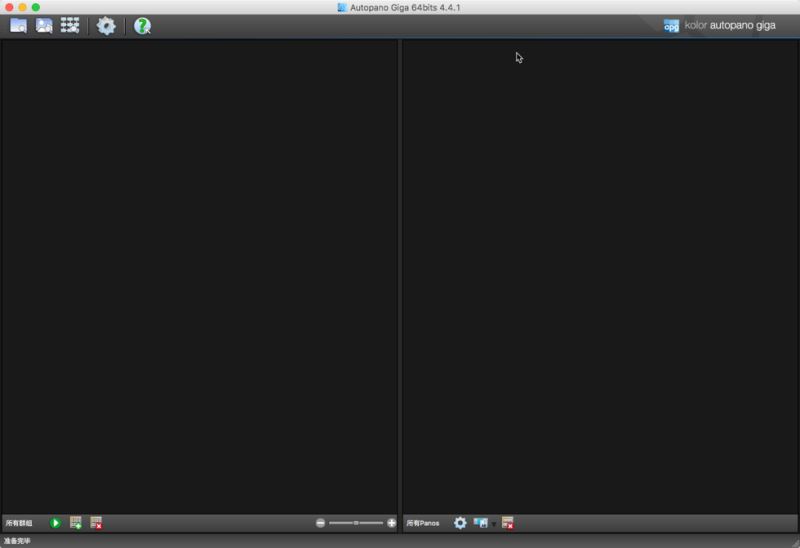Expand the dropdown arrow beside the save icon

coord(493,524)
